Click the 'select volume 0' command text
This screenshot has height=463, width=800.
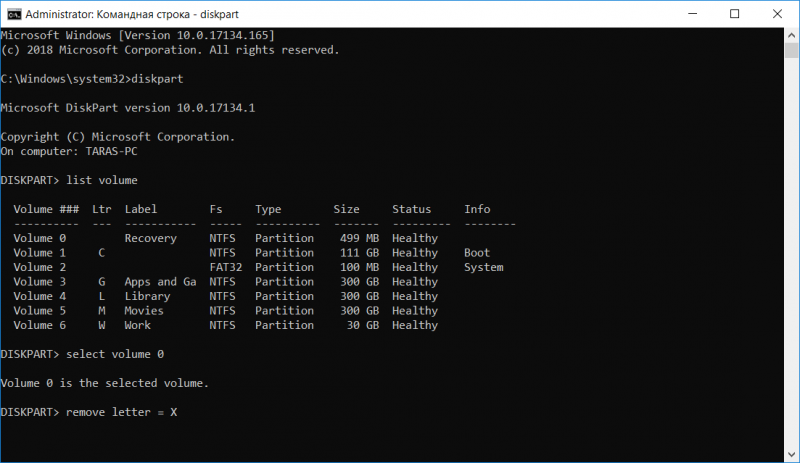click(x=115, y=354)
